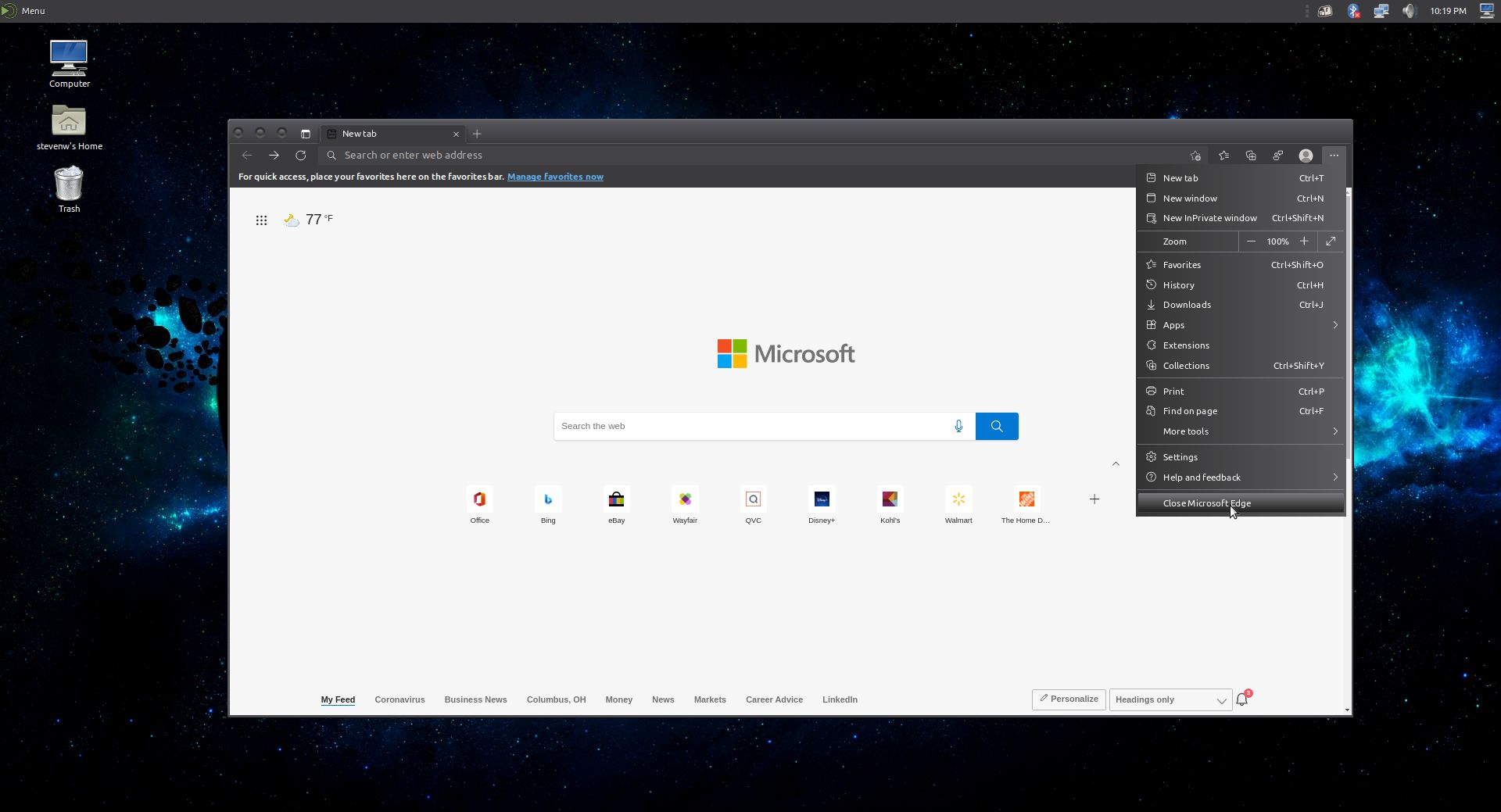
Task: Click the three-dot Settings and more button
Action: pyautogui.click(x=1334, y=156)
